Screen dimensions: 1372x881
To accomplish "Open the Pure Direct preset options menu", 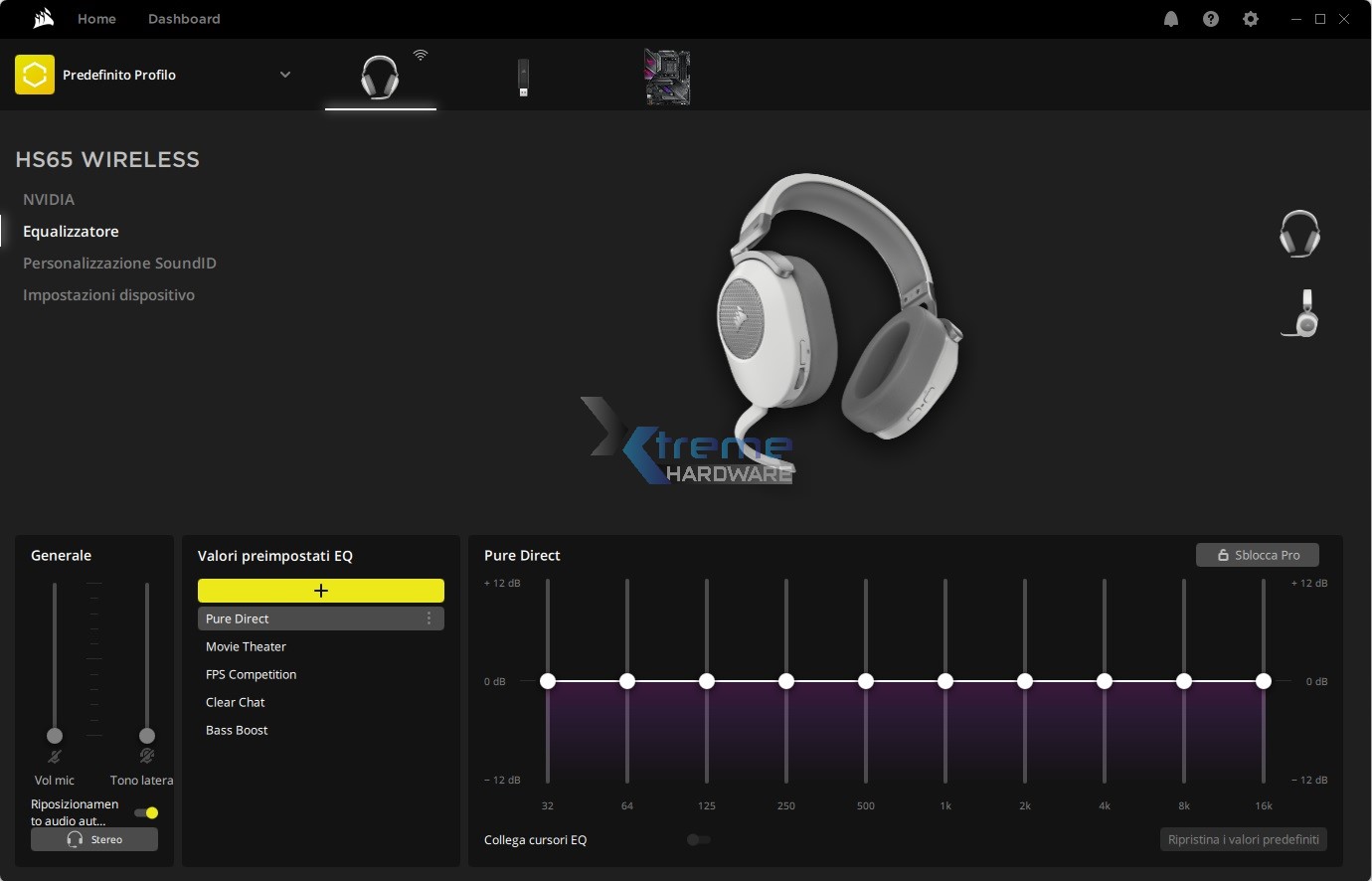I will pos(429,618).
